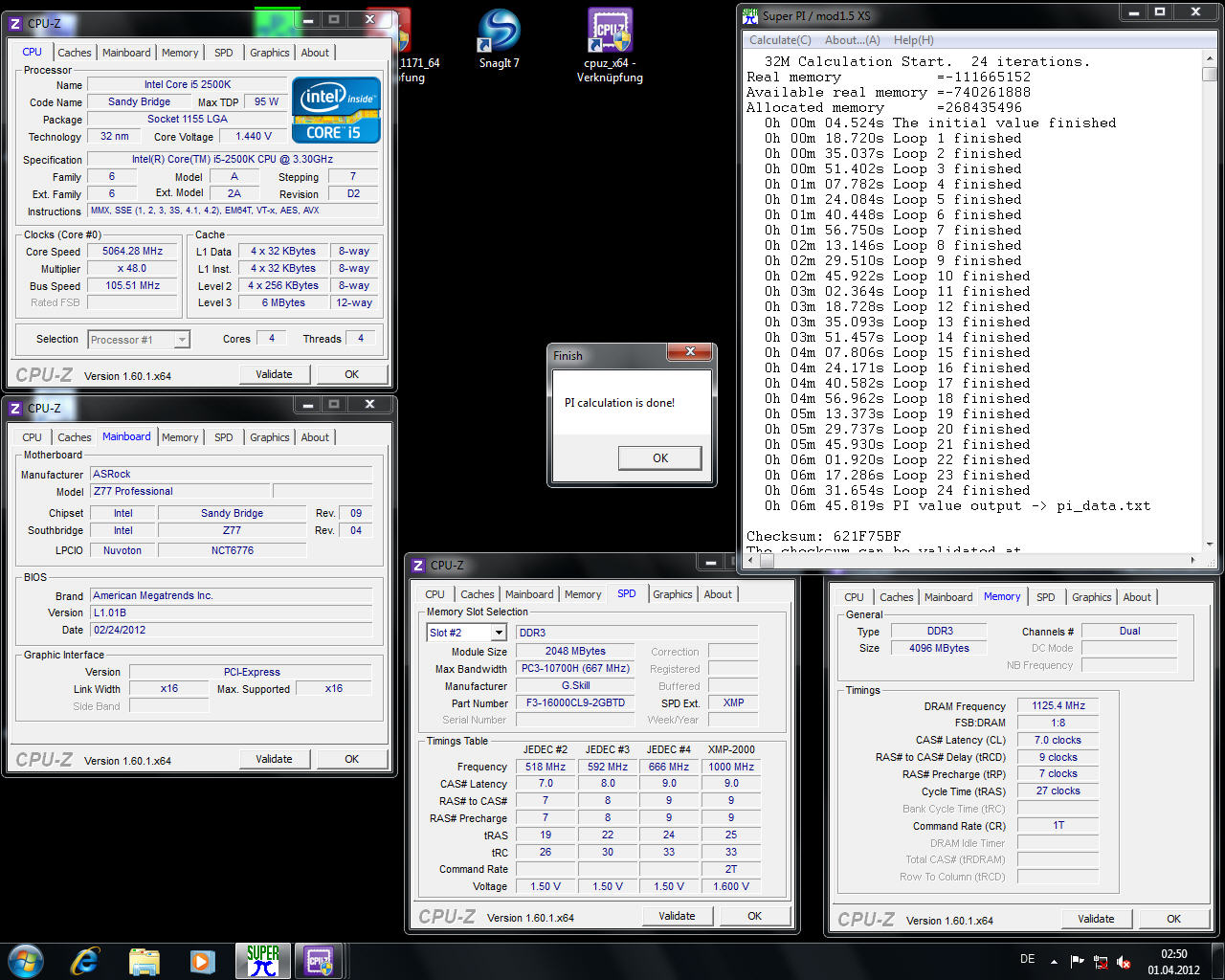Switch to CPU-Z taskbar icon
Screen dimensions: 1225x980
click(x=319, y=961)
